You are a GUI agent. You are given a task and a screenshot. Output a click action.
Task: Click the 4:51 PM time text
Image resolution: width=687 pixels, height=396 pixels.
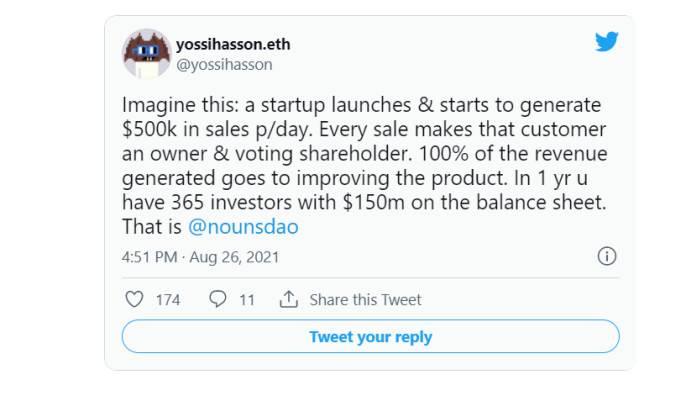(149, 257)
